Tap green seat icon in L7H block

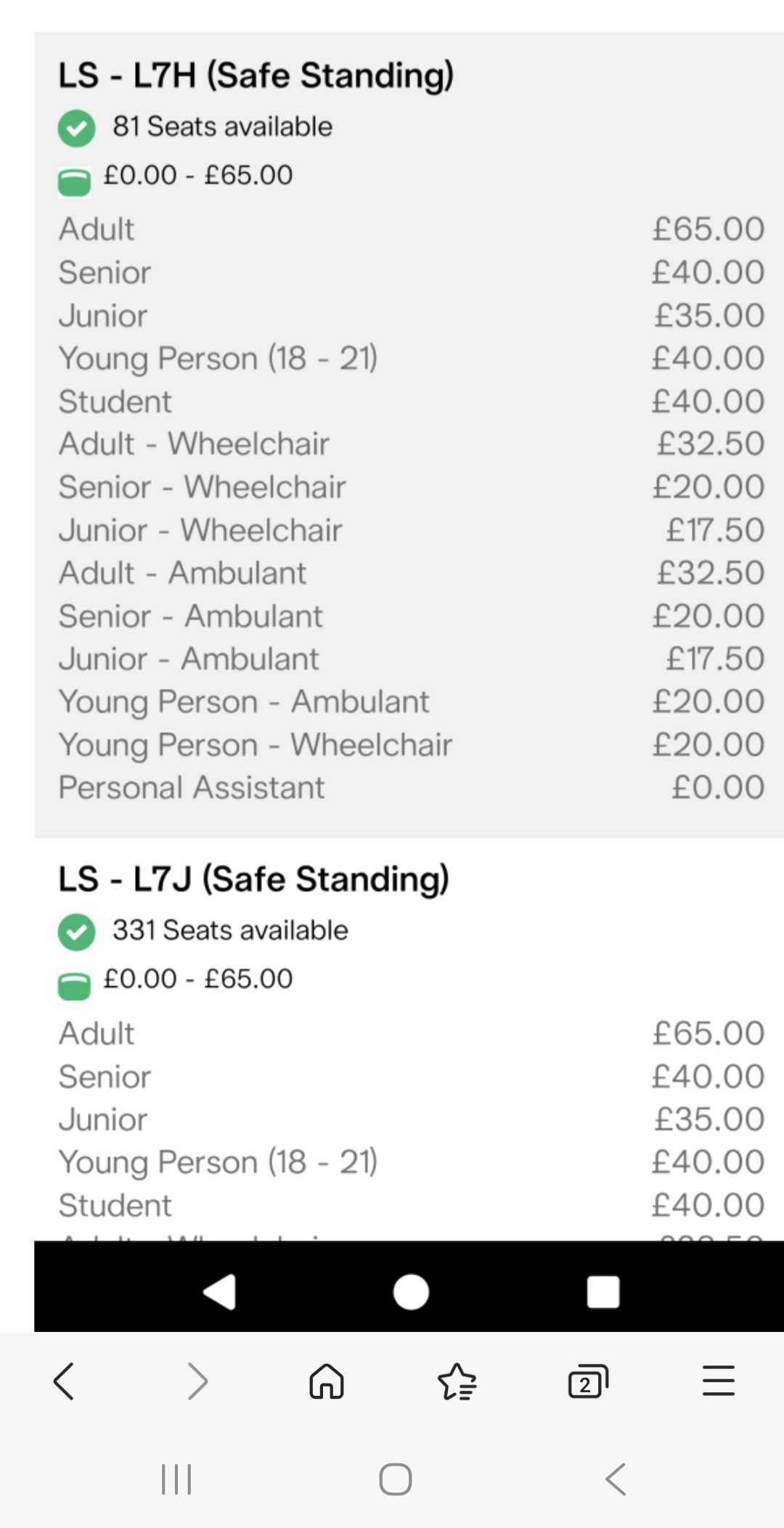tap(74, 182)
